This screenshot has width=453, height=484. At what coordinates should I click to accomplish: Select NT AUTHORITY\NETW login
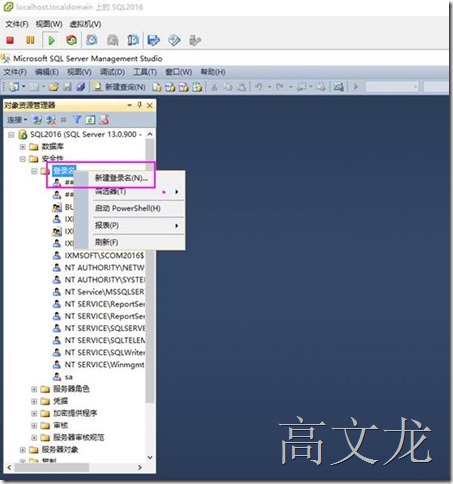104,268
